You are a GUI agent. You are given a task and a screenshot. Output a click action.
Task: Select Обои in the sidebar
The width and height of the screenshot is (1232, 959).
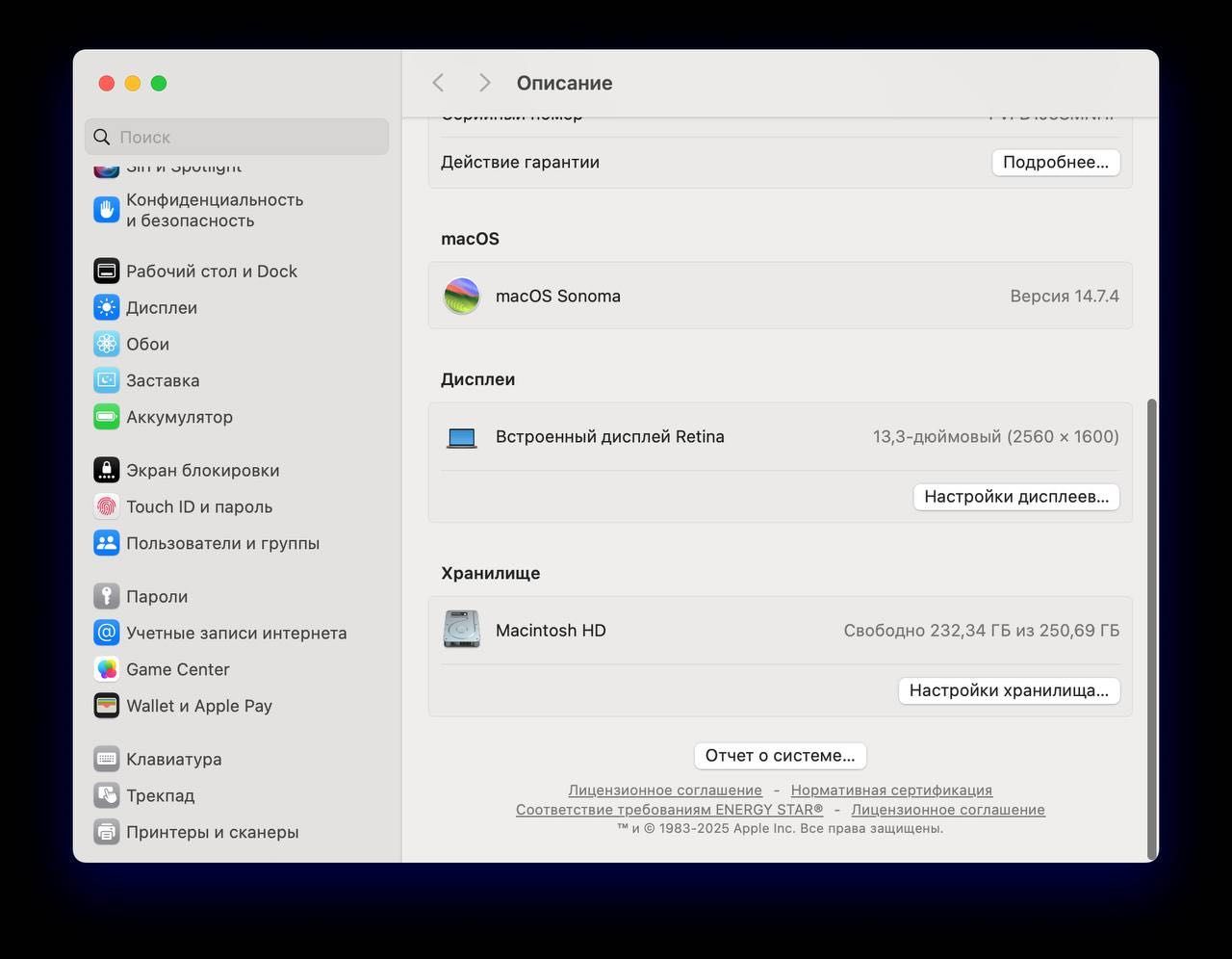[237, 344]
